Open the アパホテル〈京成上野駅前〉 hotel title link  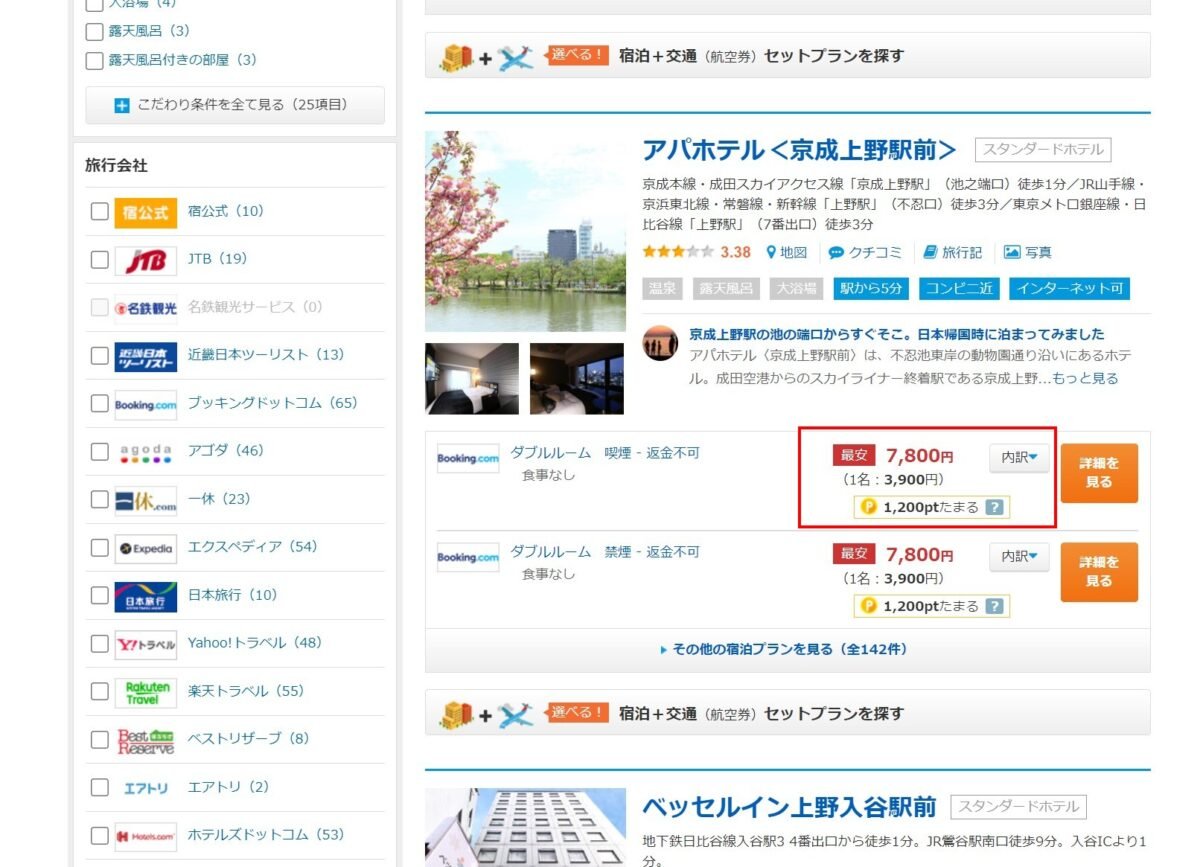pyautogui.click(x=799, y=151)
